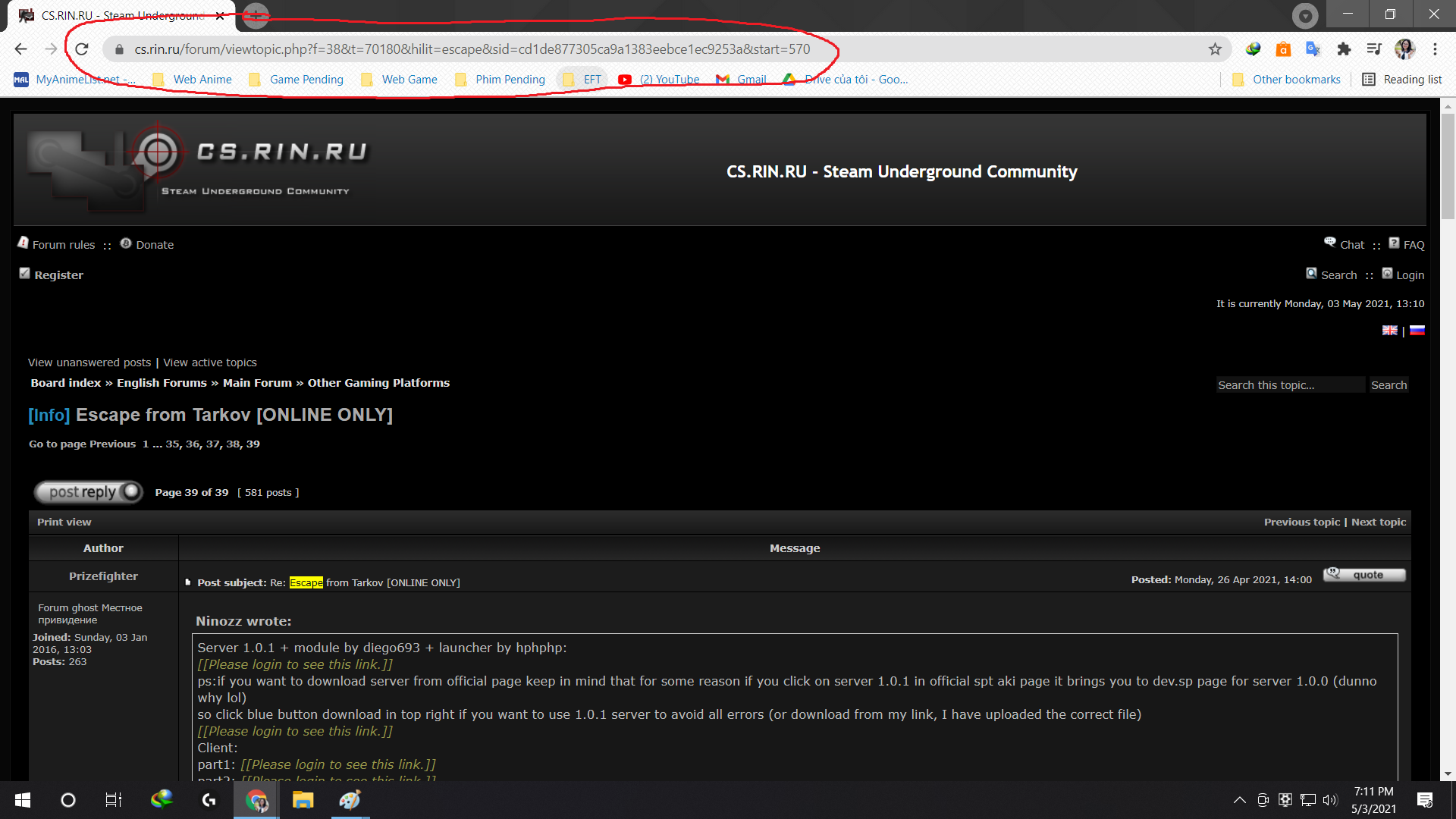Open forum Search link

[1338, 275]
